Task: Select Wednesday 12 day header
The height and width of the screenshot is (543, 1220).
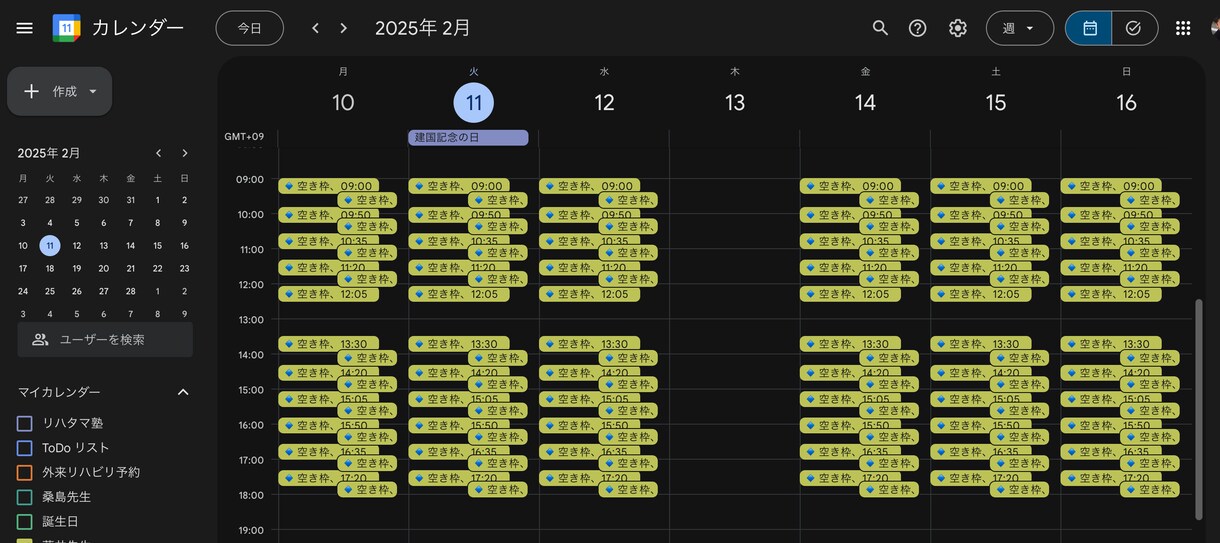Action: [604, 102]
